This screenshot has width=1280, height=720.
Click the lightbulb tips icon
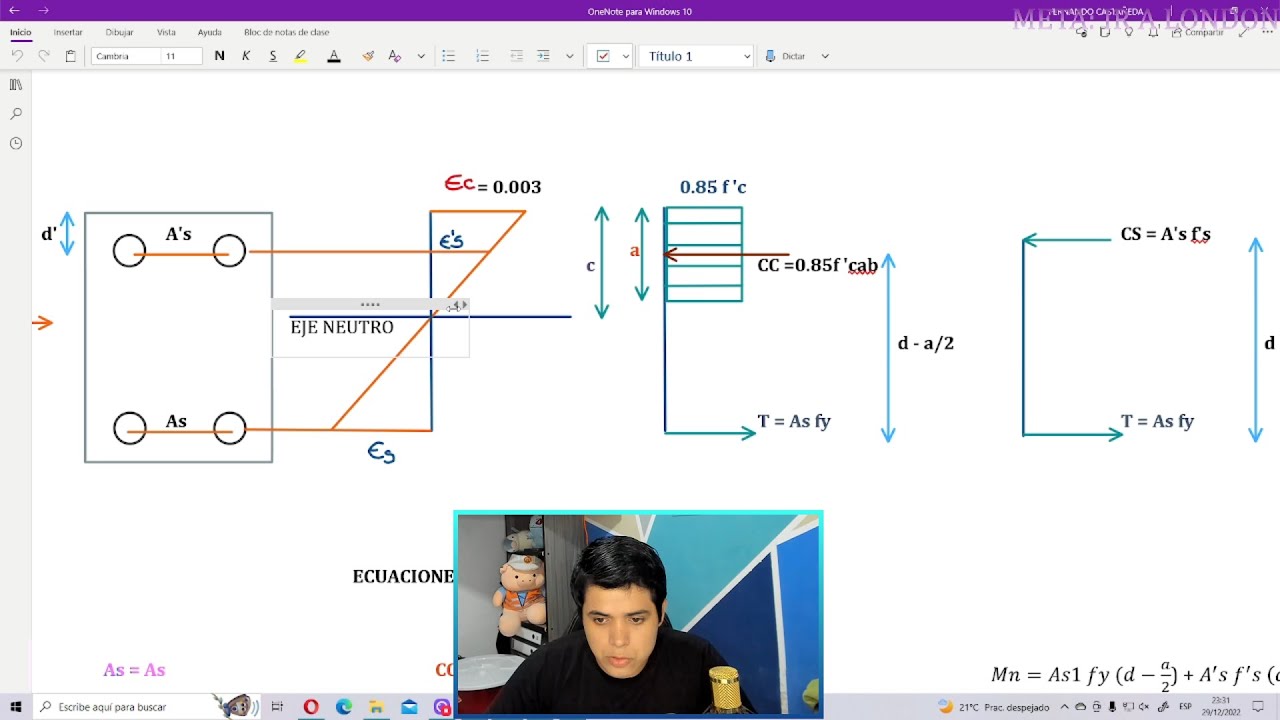click(1129, 32)
